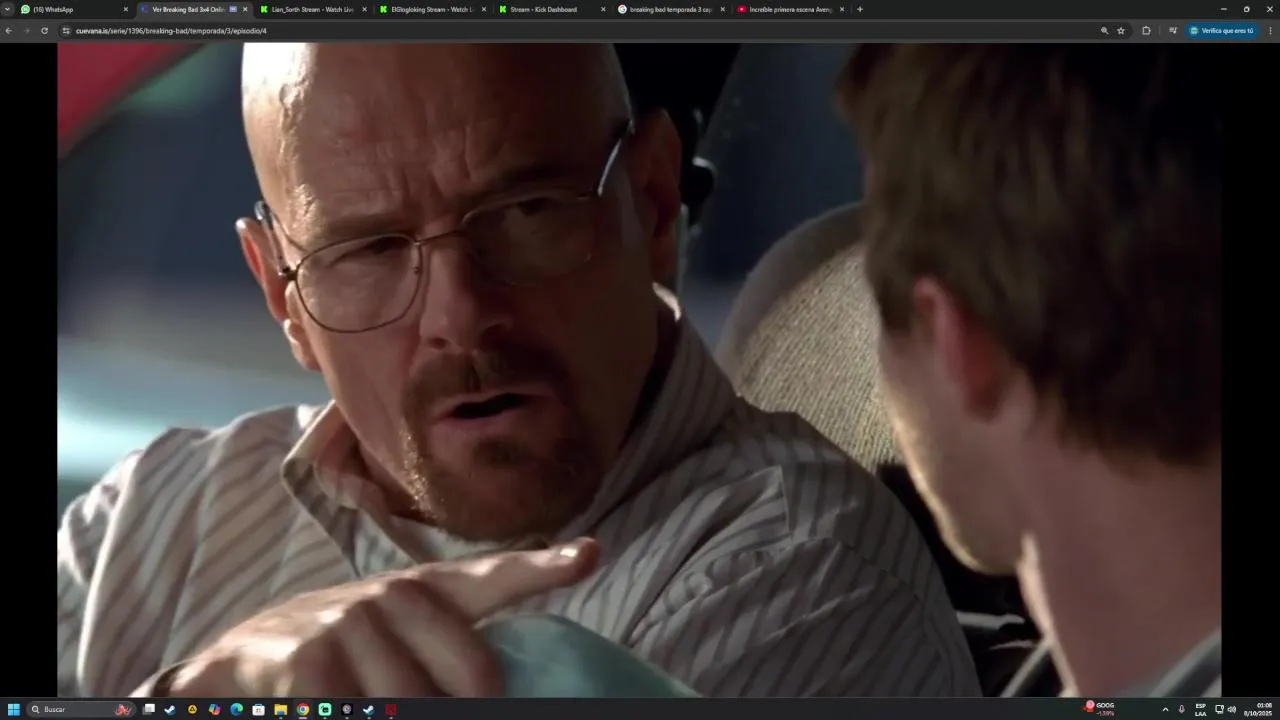Open the green Kick app on taskbar
This screenshot has height=720, width=1280.
click(325, 710)
